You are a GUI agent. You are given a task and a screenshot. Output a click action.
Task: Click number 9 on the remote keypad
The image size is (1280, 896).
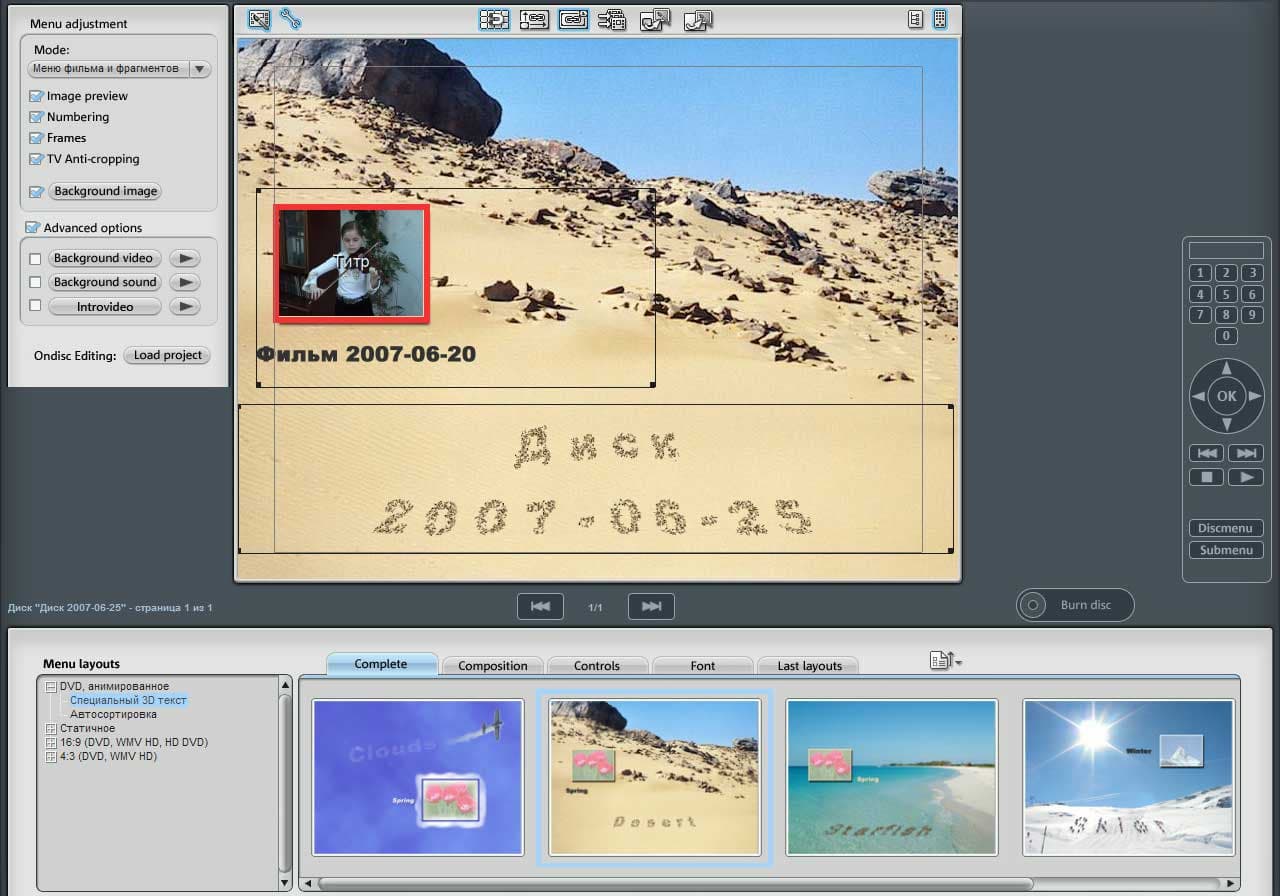tap(1252, 315)
